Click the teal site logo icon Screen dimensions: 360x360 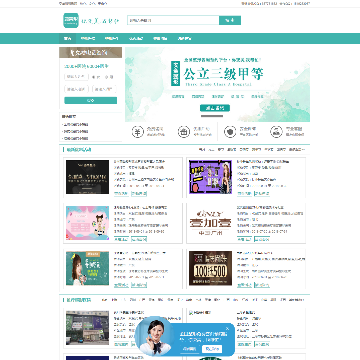coord(71,20)
